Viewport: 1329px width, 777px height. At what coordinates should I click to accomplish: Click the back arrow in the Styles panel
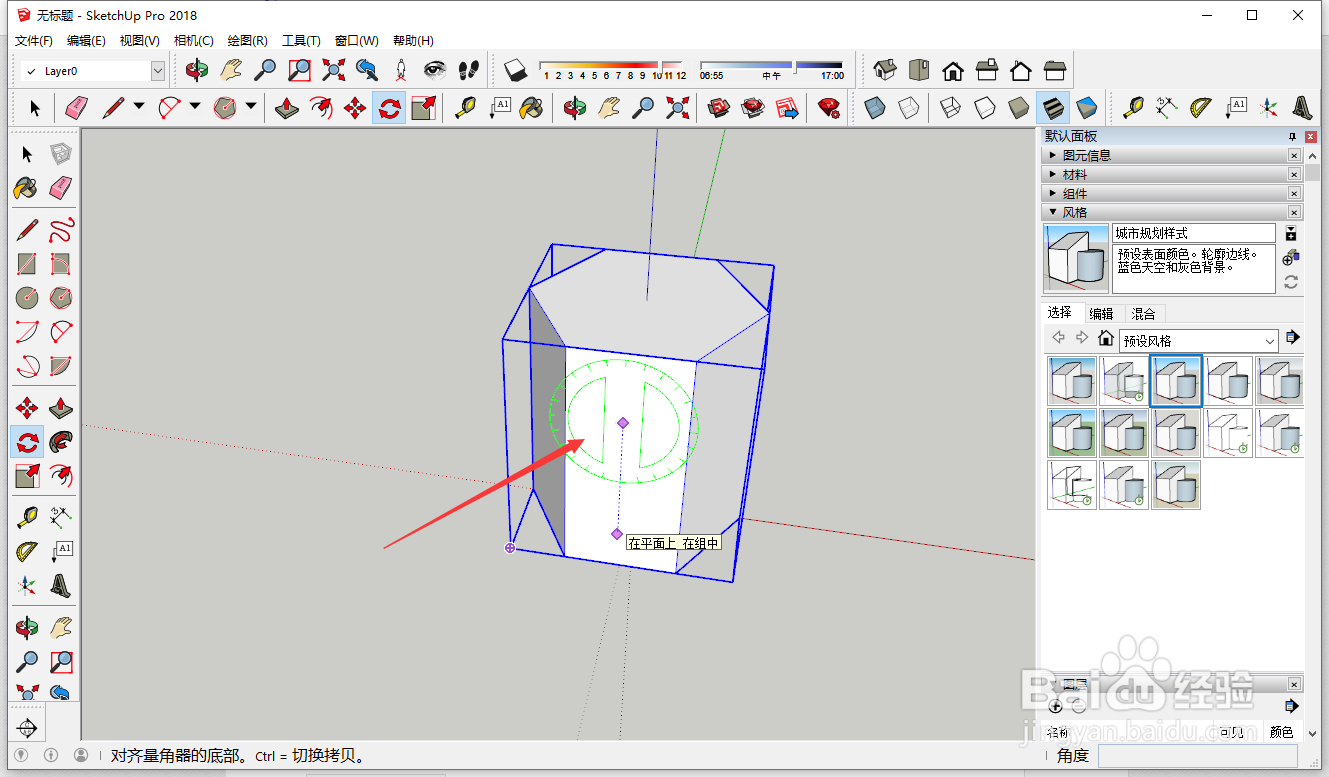pyautogui.click(x=1060, y=337)
